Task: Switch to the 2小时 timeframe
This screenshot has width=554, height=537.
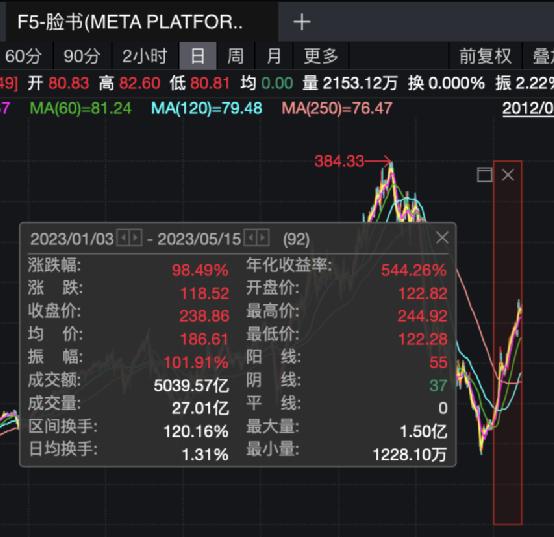Action: coord(145,56)
